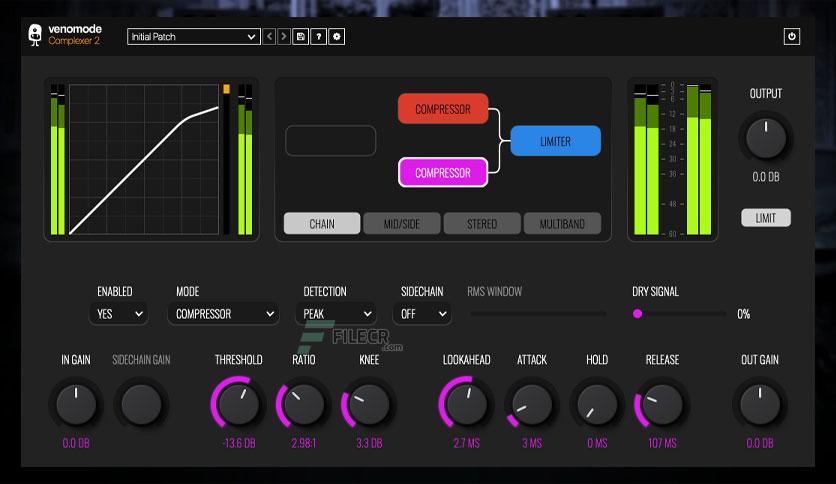The height and width of the screenshot is (484, 836).
Task: Click the In Gain knob
Action: 76,405
